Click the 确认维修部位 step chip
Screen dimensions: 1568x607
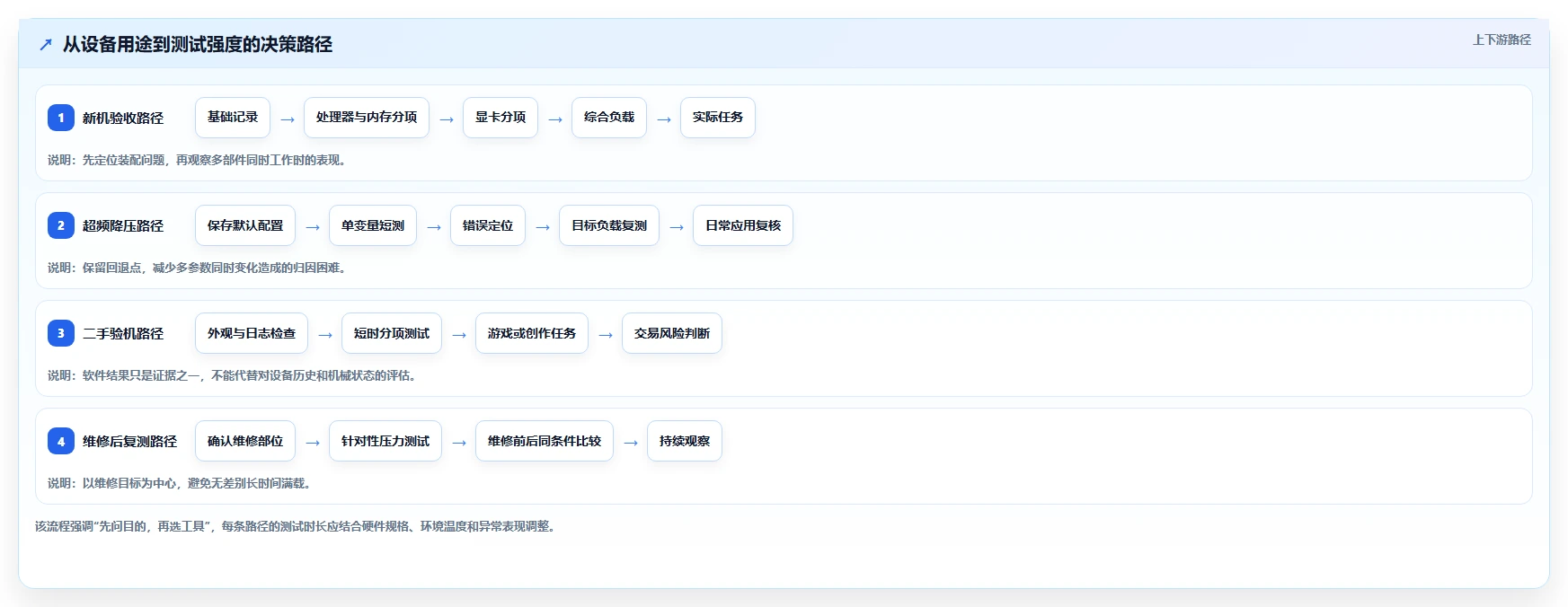click(245, 441)
